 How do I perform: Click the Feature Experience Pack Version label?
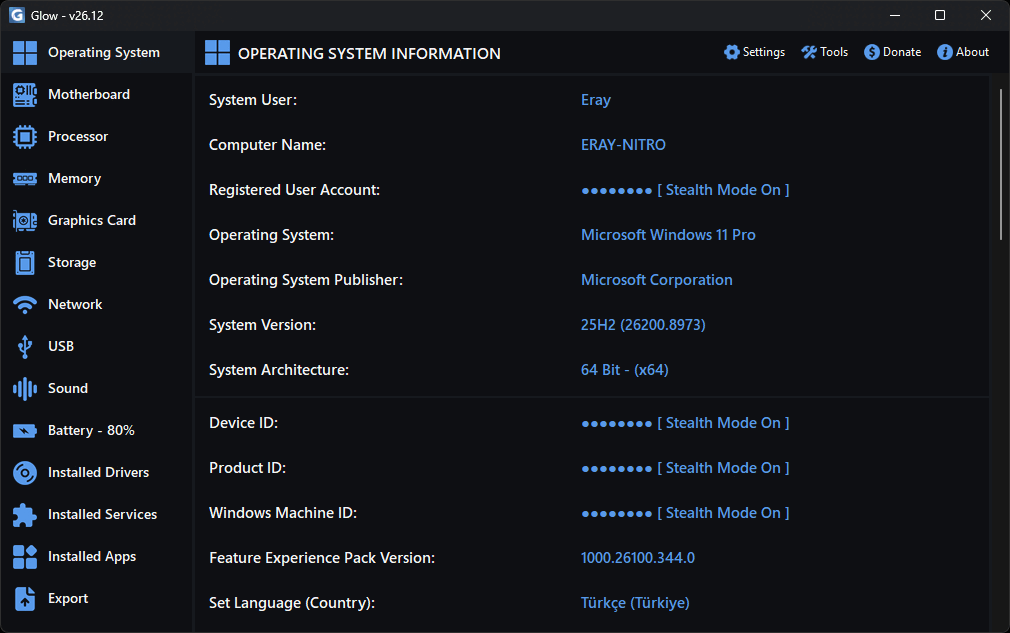tap(322, 558)
